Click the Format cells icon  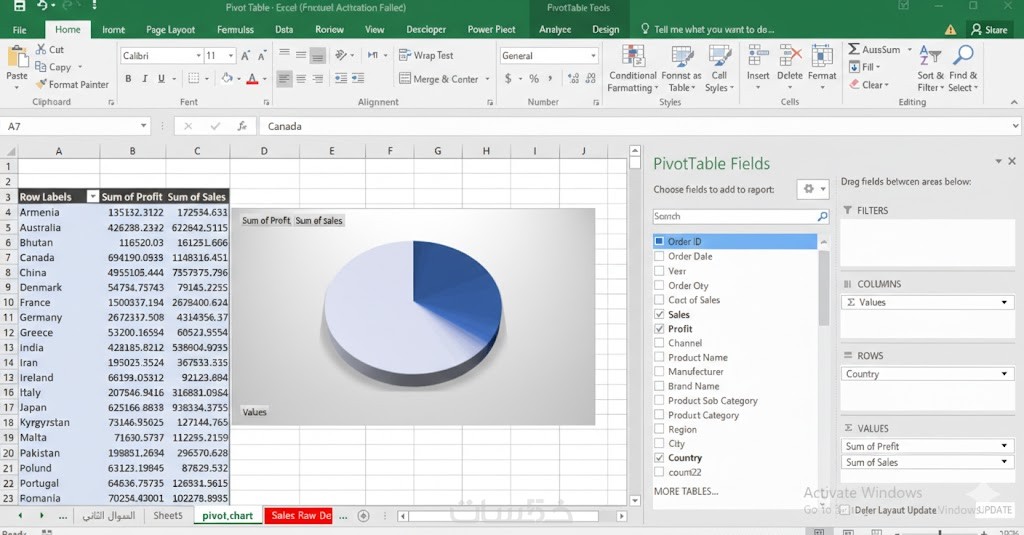(822, 56)
